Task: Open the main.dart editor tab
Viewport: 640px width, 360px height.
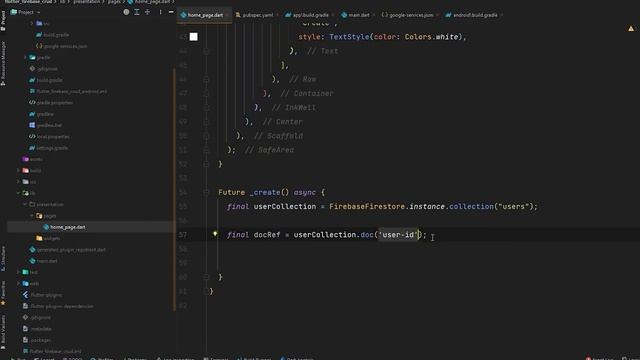Action: point(358,15)
